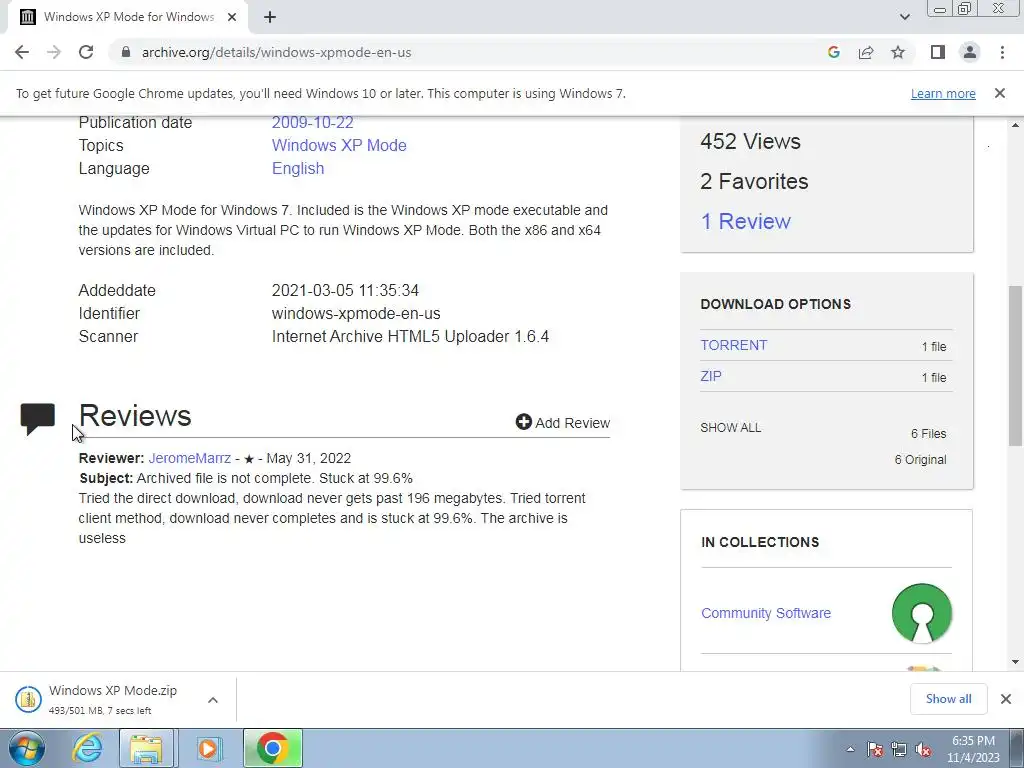Click Show all downloads button

(x=948, y=699)
